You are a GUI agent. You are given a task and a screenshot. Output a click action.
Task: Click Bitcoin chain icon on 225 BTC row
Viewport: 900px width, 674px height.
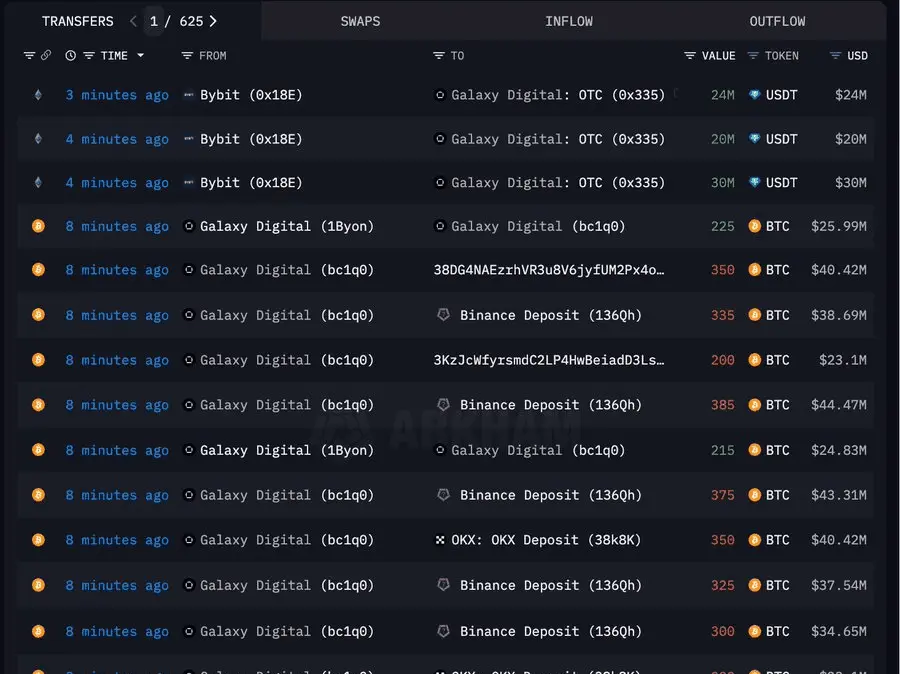coord(38,226)
